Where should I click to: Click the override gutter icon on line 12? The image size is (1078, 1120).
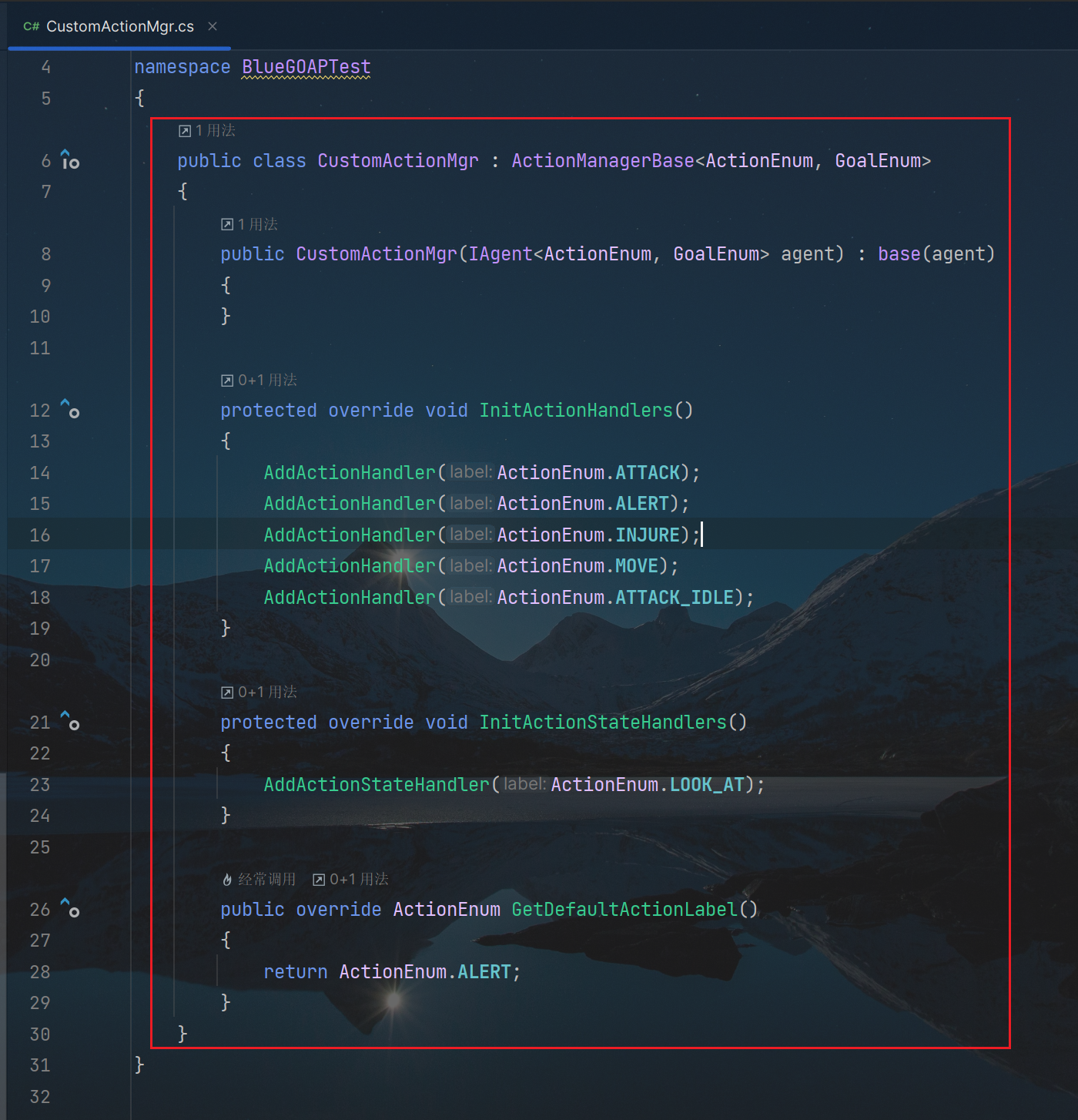(x=70, y=410)
